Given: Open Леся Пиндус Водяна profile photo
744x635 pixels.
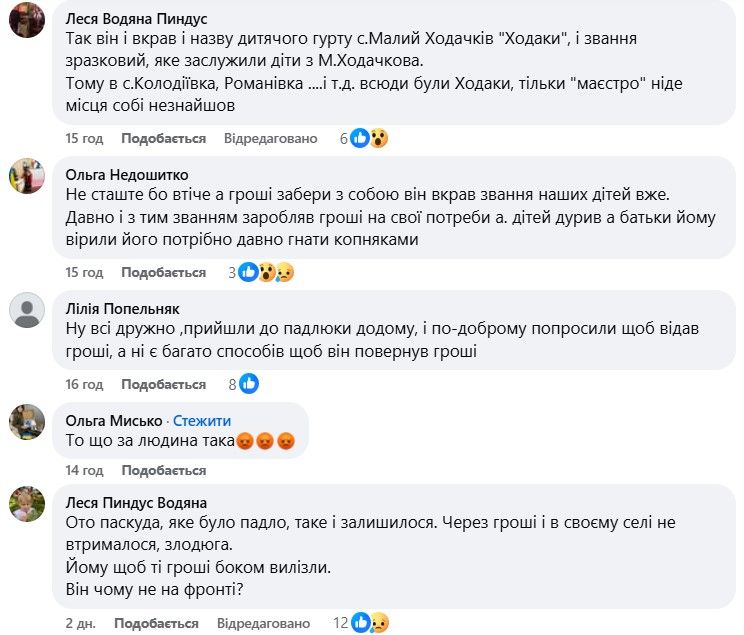Looking at the screenshot, I should (x=26, y=504).
